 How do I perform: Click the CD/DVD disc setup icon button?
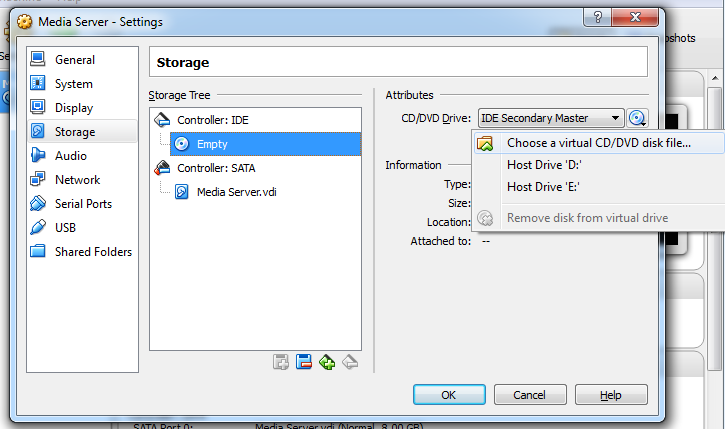point(638,118)
